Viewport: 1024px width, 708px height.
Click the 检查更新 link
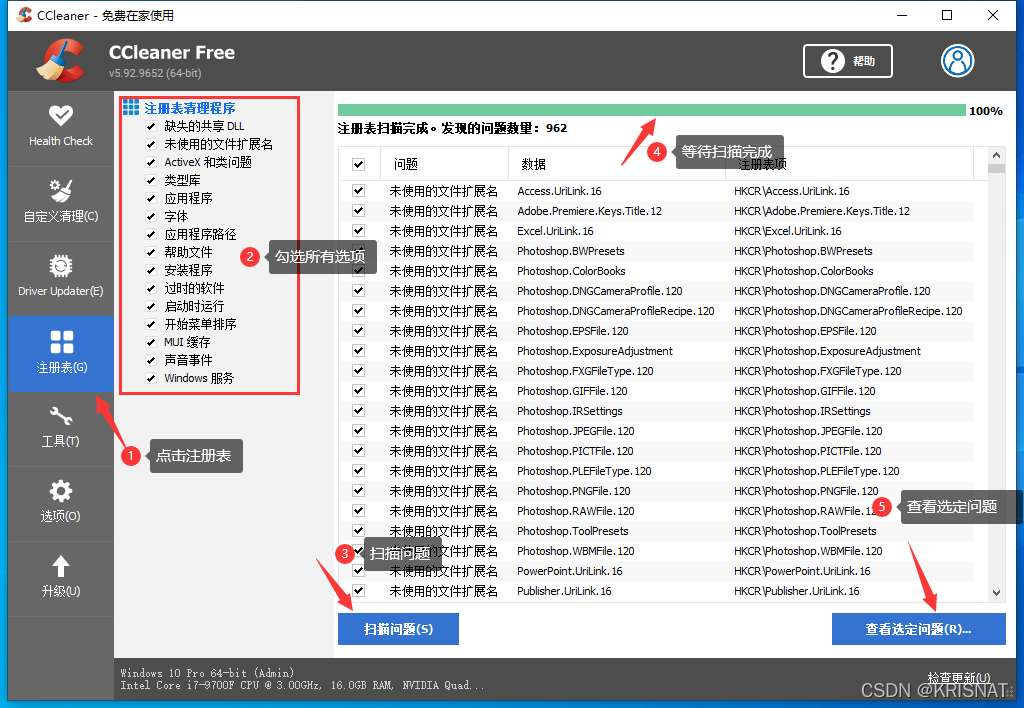(x=958, y=677)
